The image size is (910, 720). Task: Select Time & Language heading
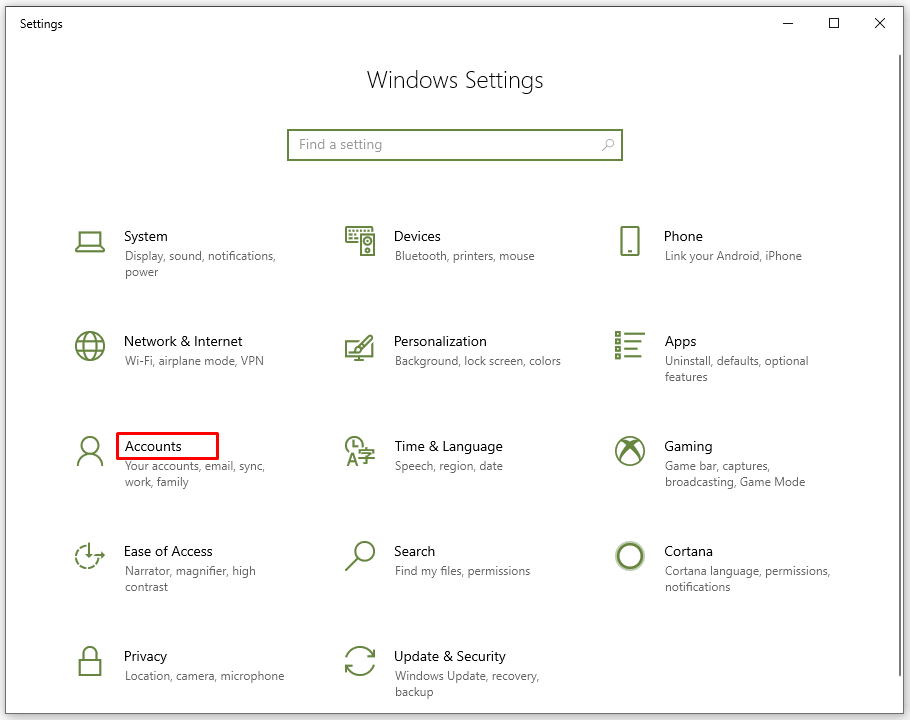[x=449, y=446]
